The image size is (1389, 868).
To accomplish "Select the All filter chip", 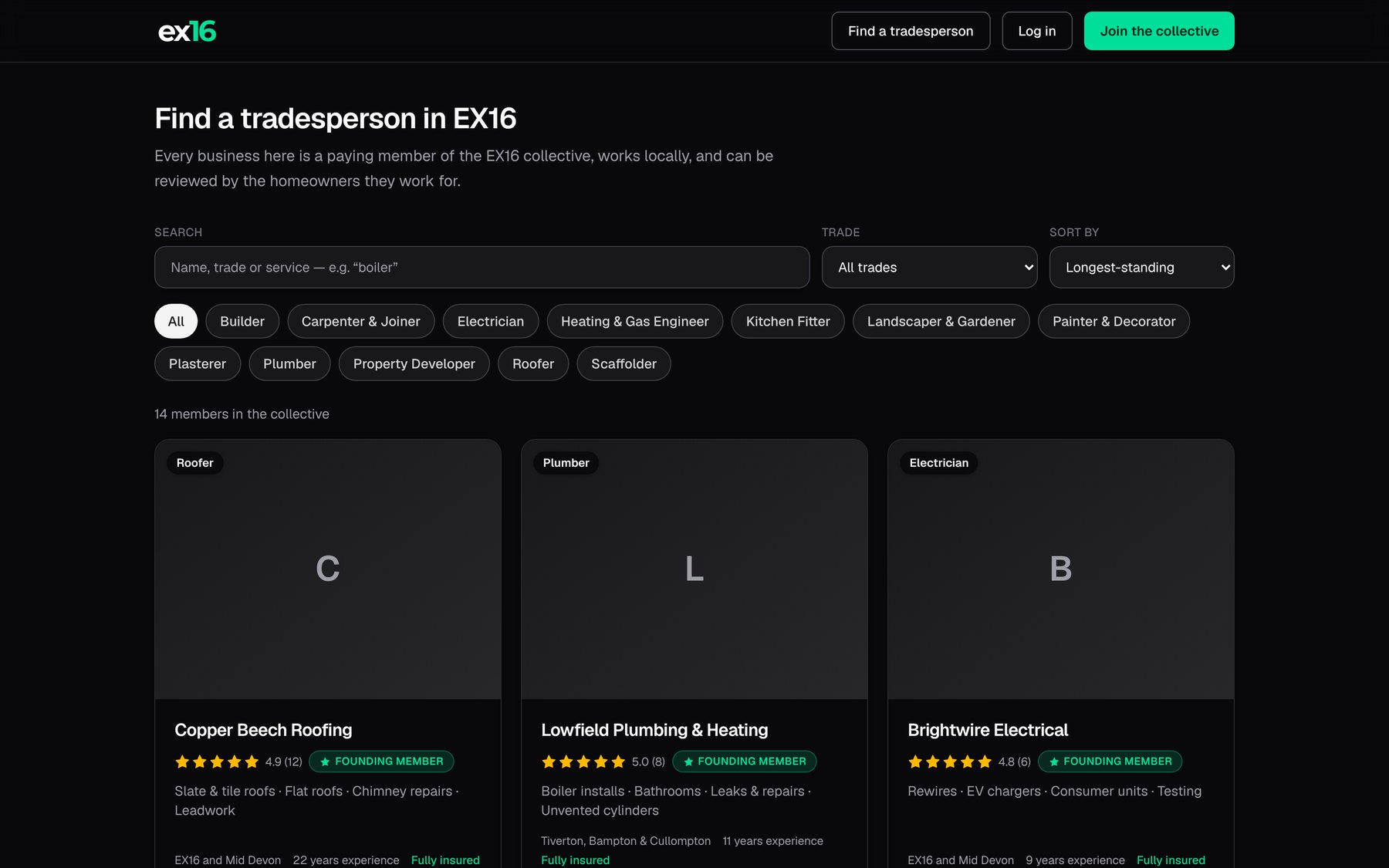I will click(176, 321).
